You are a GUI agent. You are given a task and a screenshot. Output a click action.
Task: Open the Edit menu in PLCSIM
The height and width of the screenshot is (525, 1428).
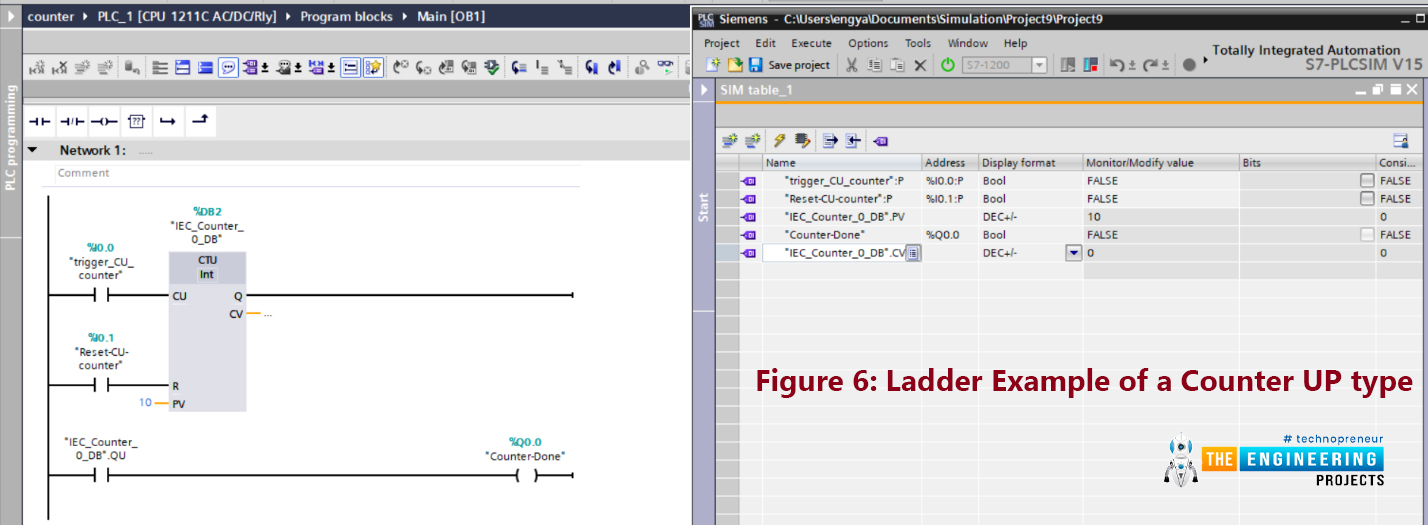[x=765, y=43]
